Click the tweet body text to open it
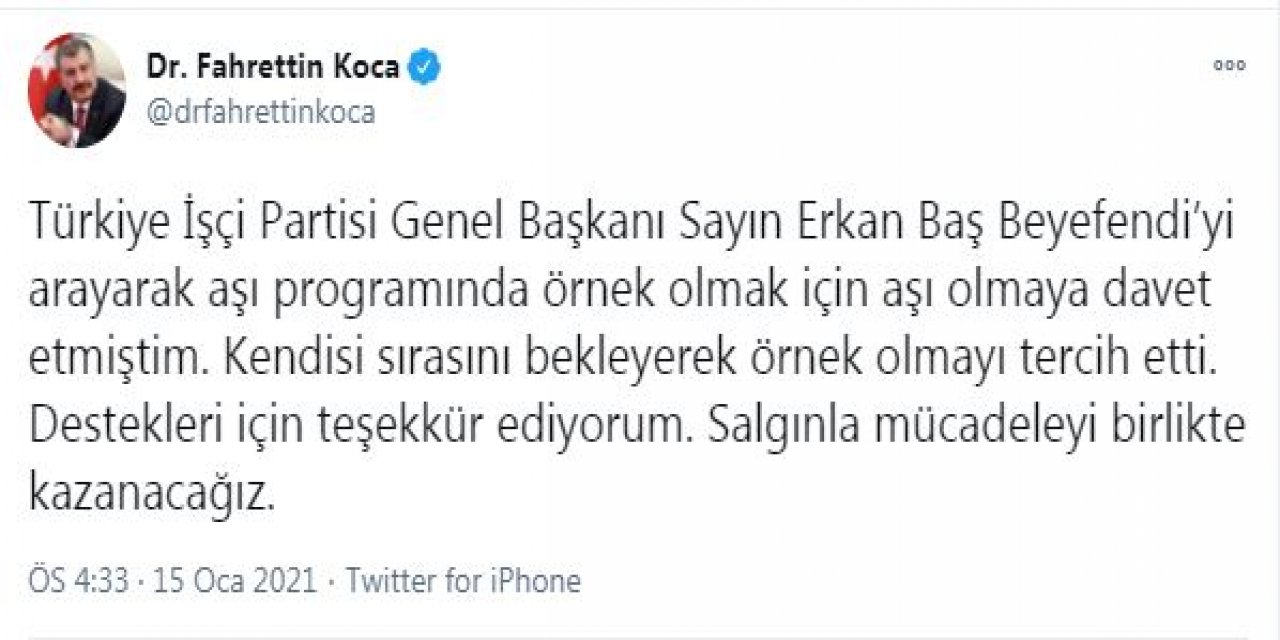 coord(600,350)
